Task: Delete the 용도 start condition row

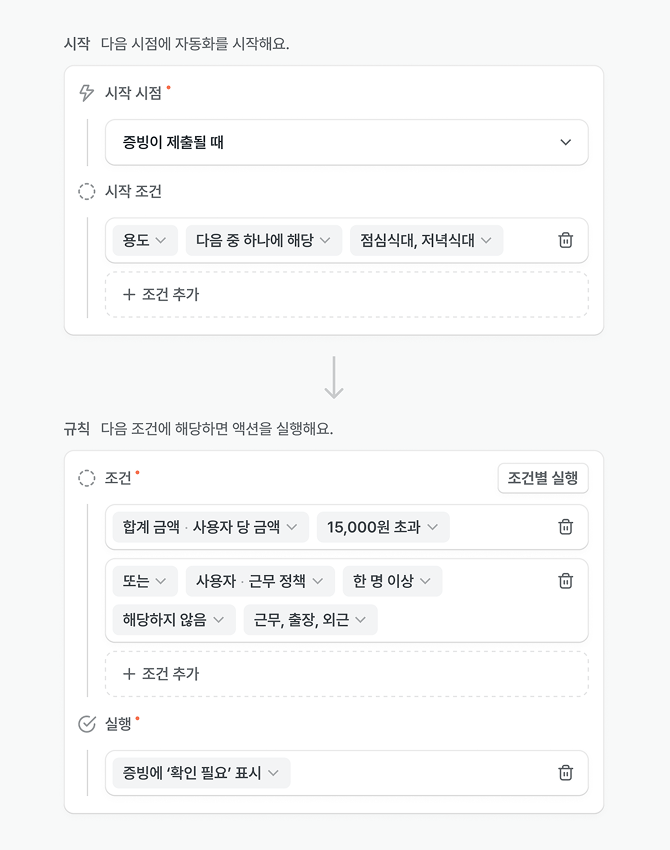Action: pyautogui.click(x=565, y=240)
